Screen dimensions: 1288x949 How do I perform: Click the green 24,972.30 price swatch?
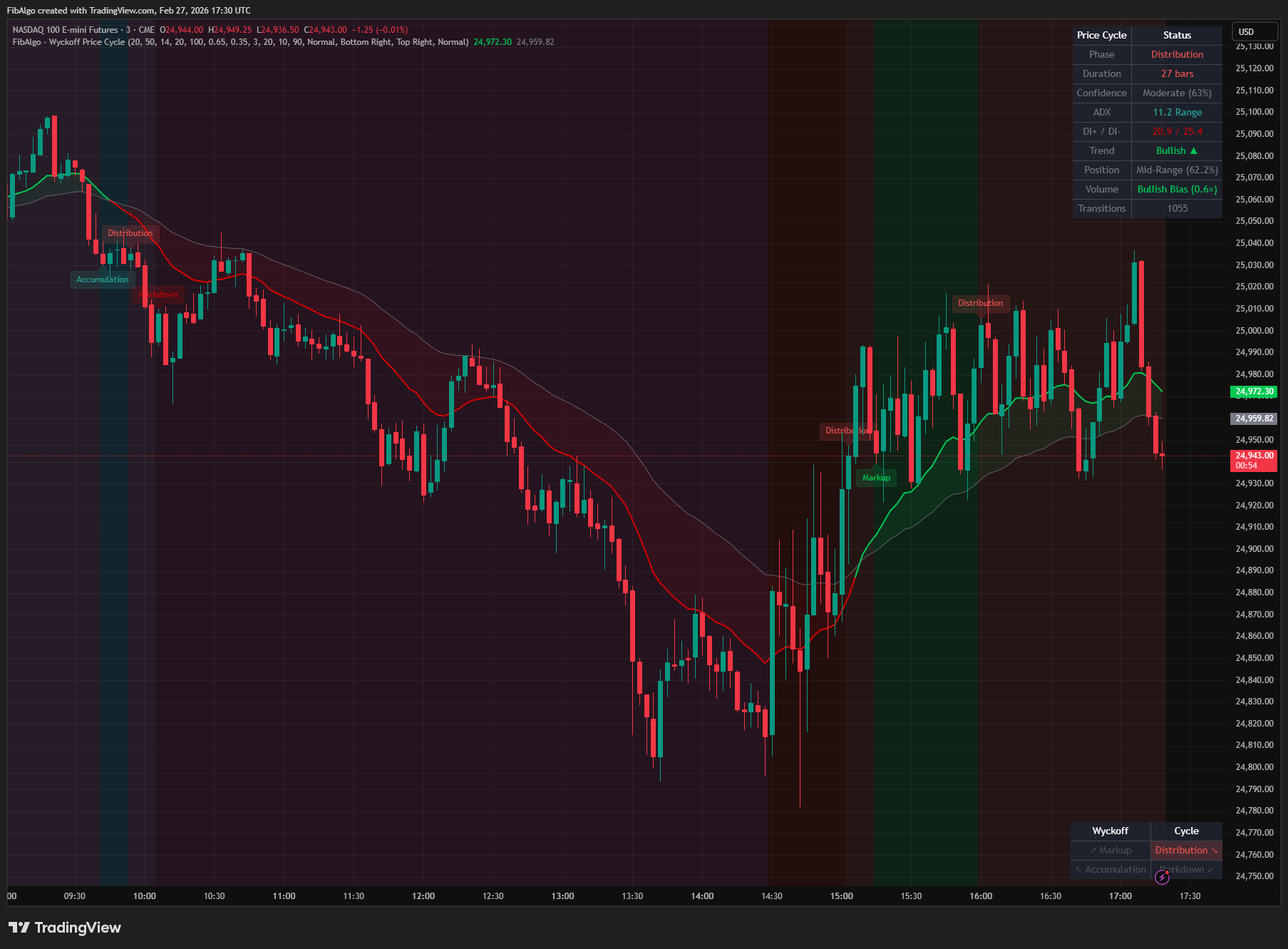point(1253,391)
